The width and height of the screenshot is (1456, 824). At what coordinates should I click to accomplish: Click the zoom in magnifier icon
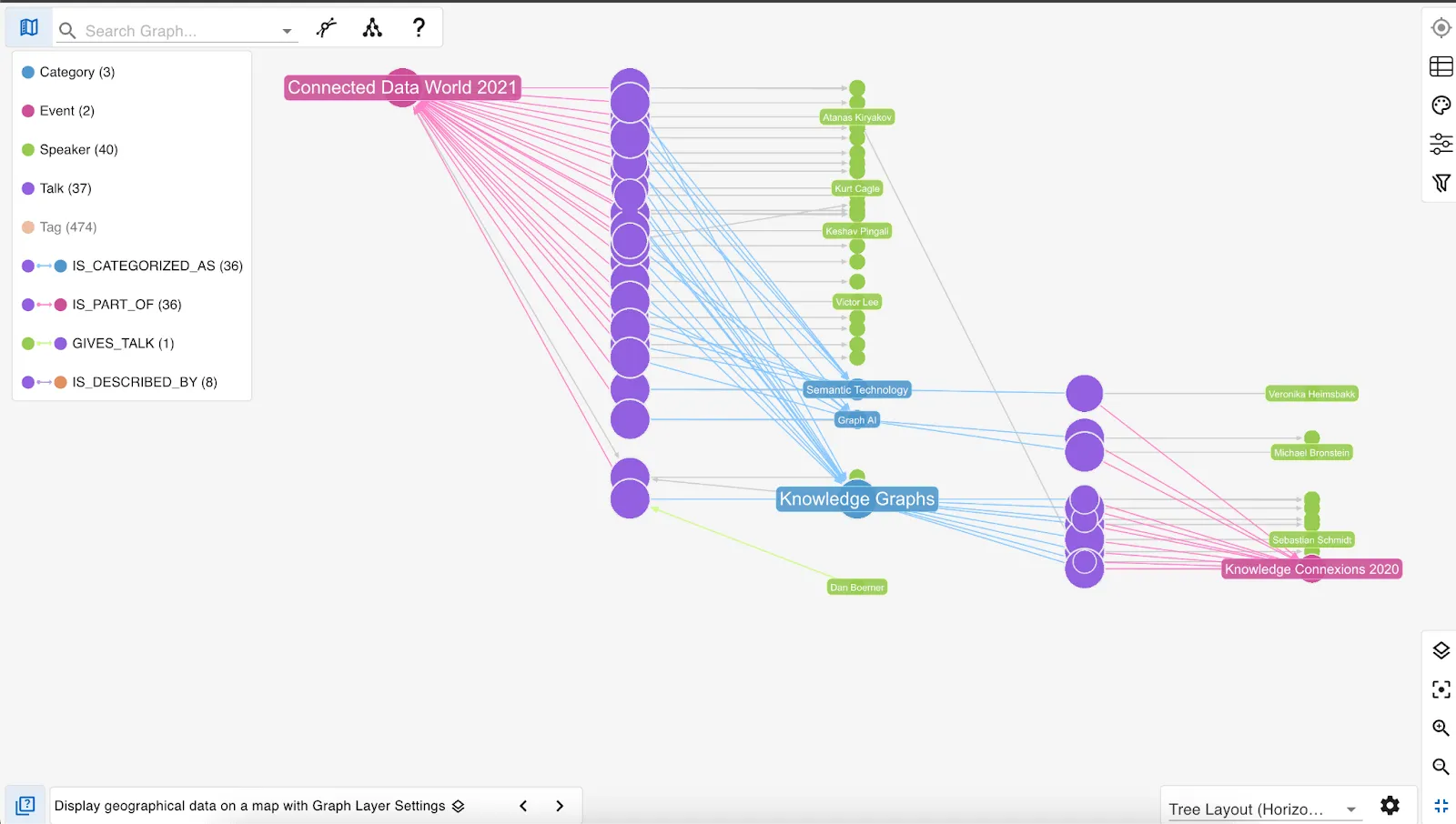point(1441,728)
